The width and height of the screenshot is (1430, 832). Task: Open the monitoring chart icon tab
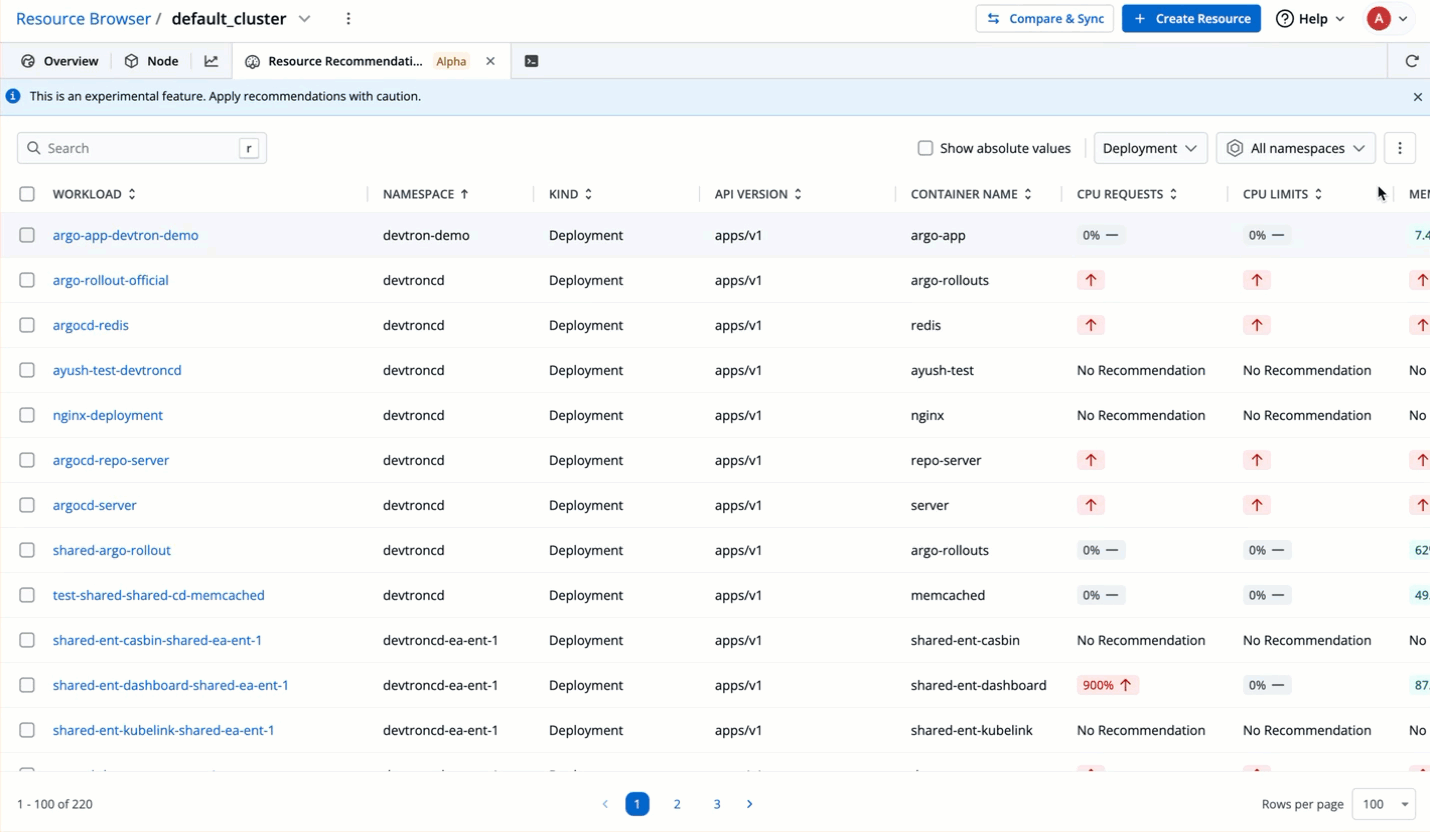[x=211, y=61]
